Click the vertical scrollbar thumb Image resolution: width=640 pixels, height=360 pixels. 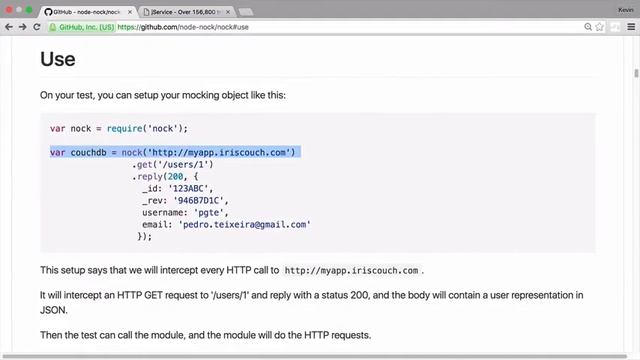636,73
